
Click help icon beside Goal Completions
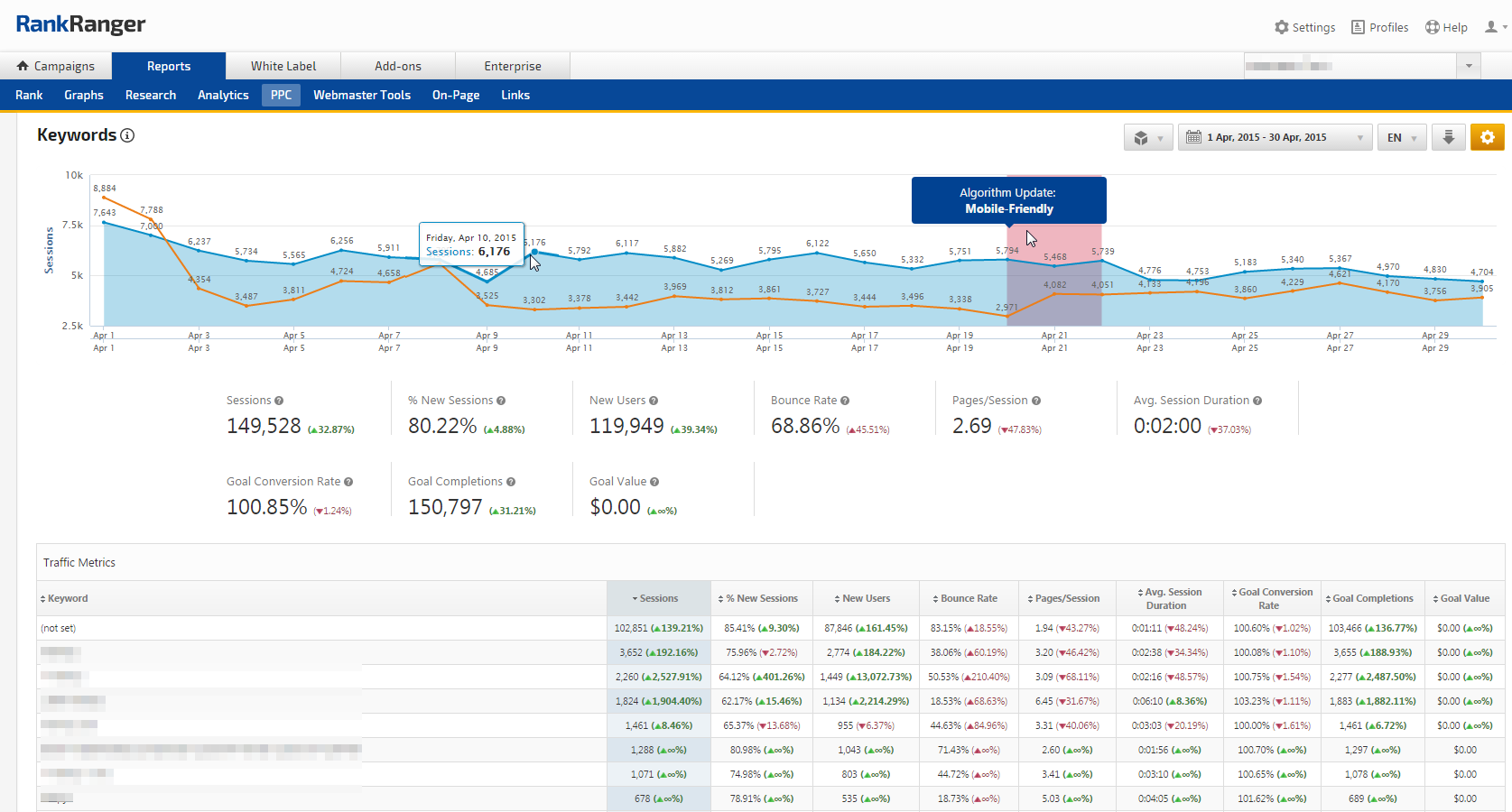pyautogui.click(x=511, y=482)
